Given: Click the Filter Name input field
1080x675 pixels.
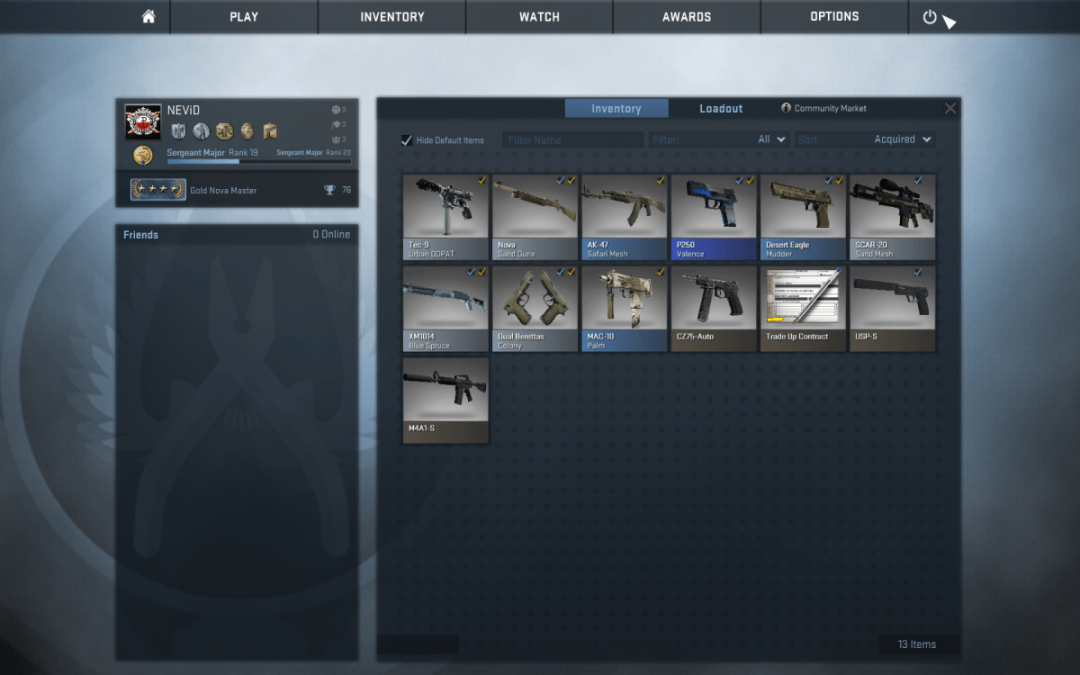Looking at the screenshot, I should tap(573, 140).
